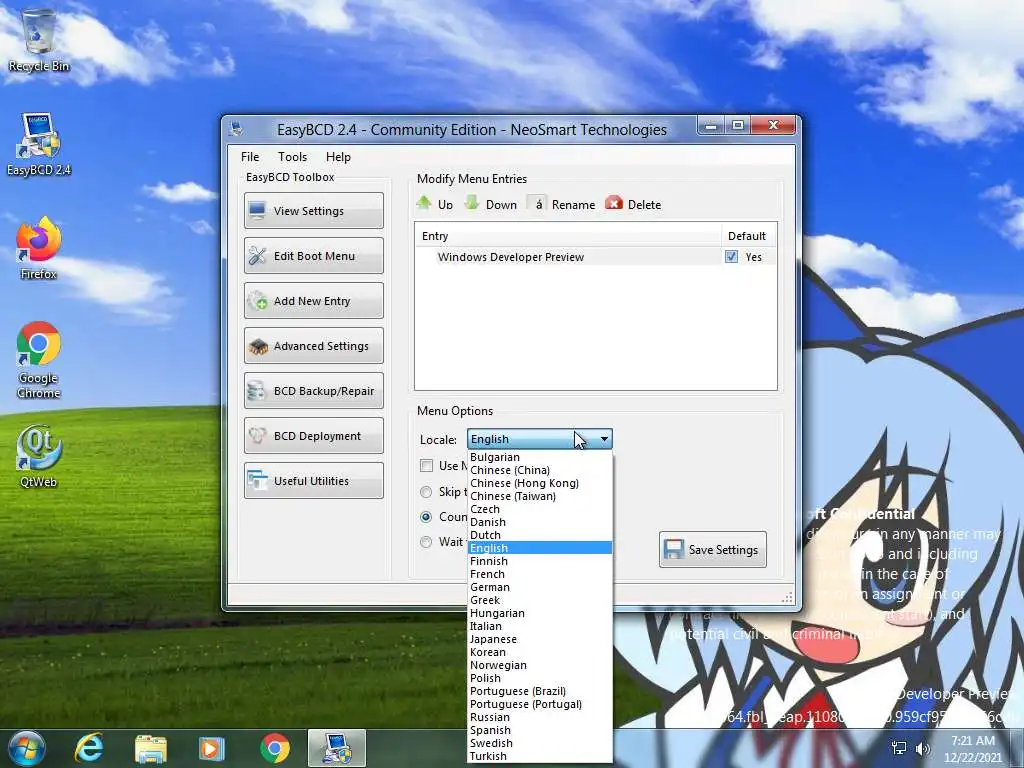The width and height of the screenshot is (1024, 768).
Task: Click the green Up arrow icon
Action: 424,203
